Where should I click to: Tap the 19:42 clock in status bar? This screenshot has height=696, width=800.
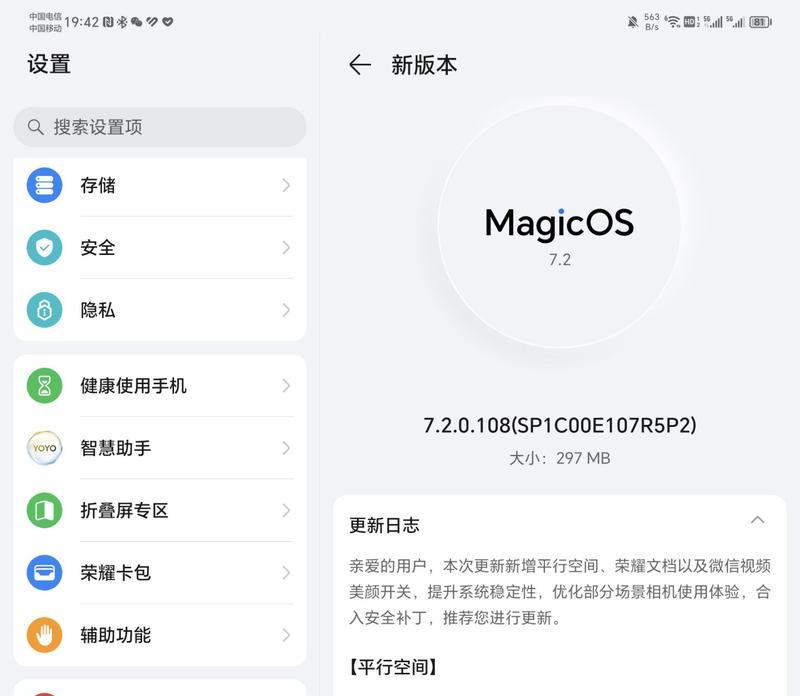click(x=82, y=22)
